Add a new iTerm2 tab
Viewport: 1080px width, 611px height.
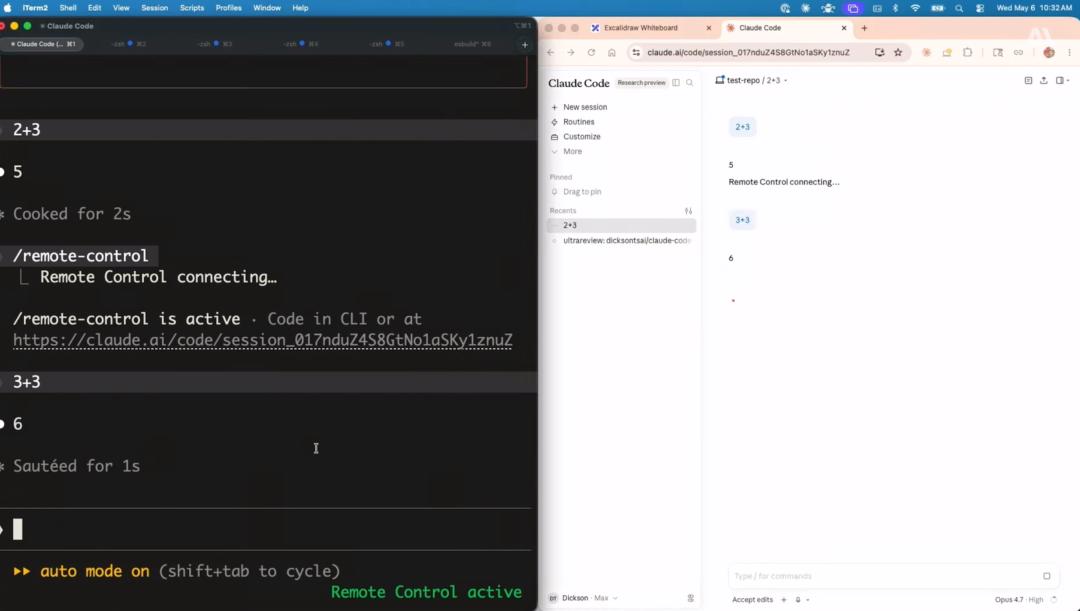(x=525, y=44)
